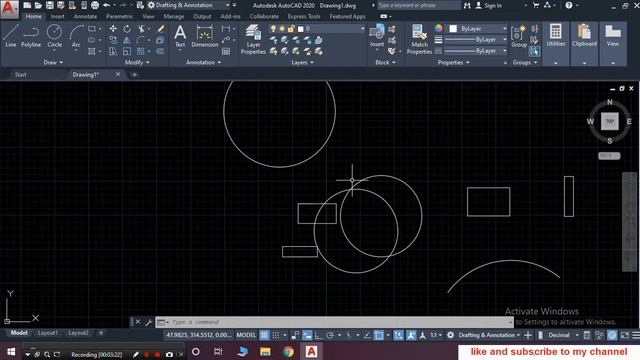Open the Annotate ribbon tab

coord(85,16)
